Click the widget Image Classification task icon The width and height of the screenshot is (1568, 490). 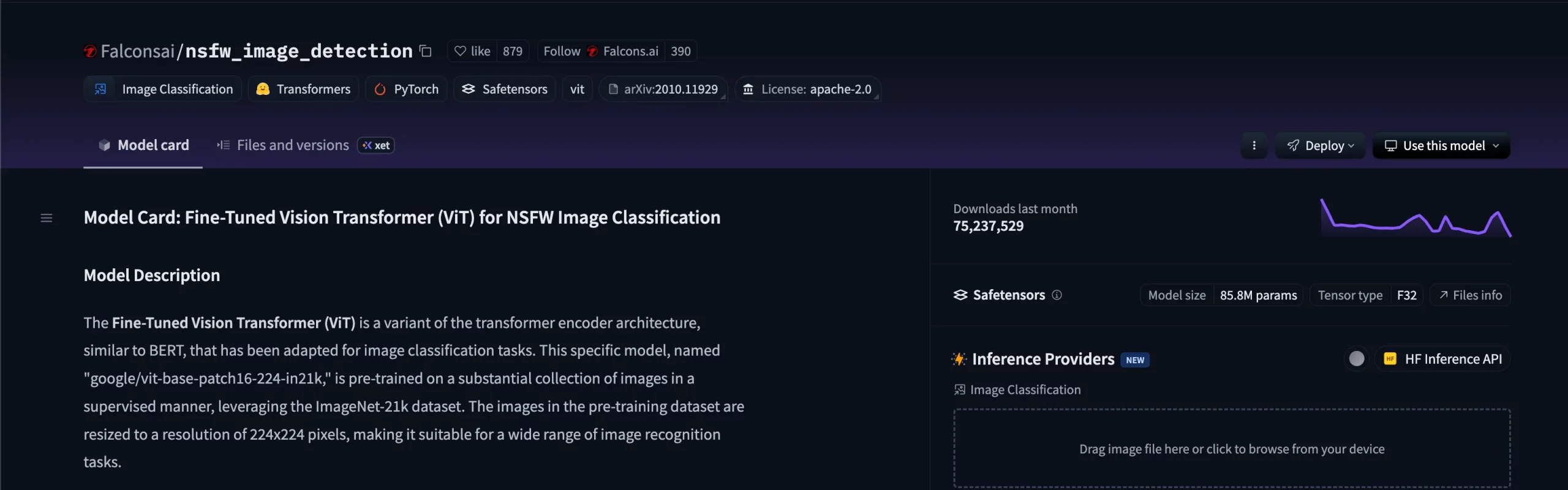[x=959, y=390]
